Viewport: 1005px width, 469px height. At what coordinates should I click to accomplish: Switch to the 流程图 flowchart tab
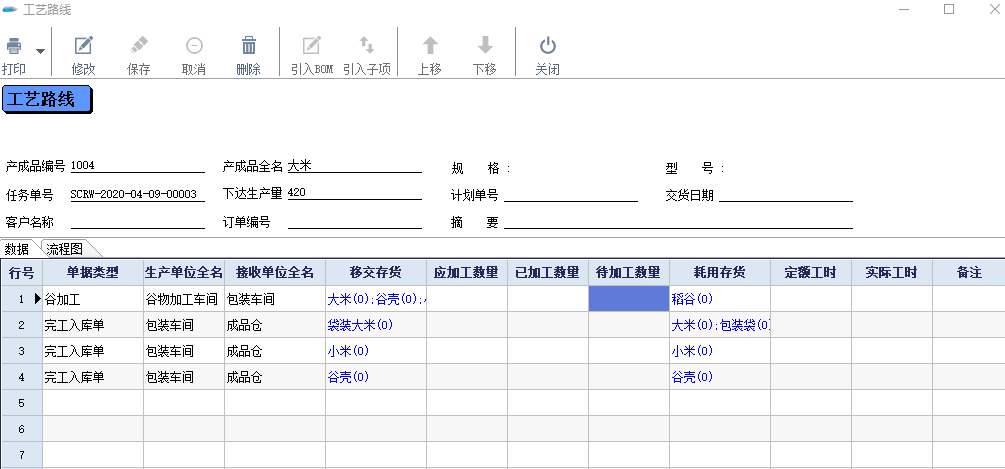pos(66,249)
